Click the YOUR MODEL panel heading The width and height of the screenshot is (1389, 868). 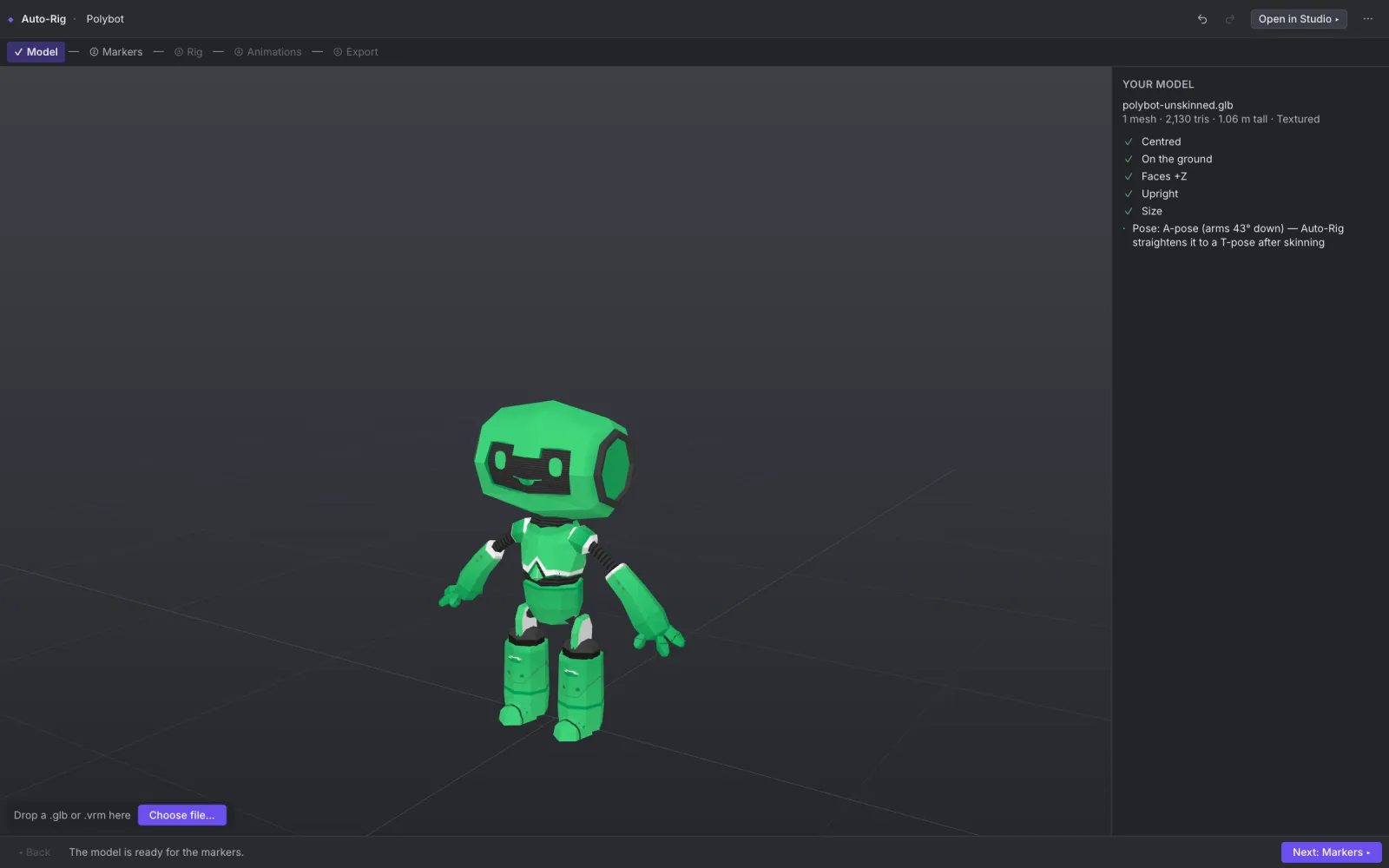(1158, 84)
